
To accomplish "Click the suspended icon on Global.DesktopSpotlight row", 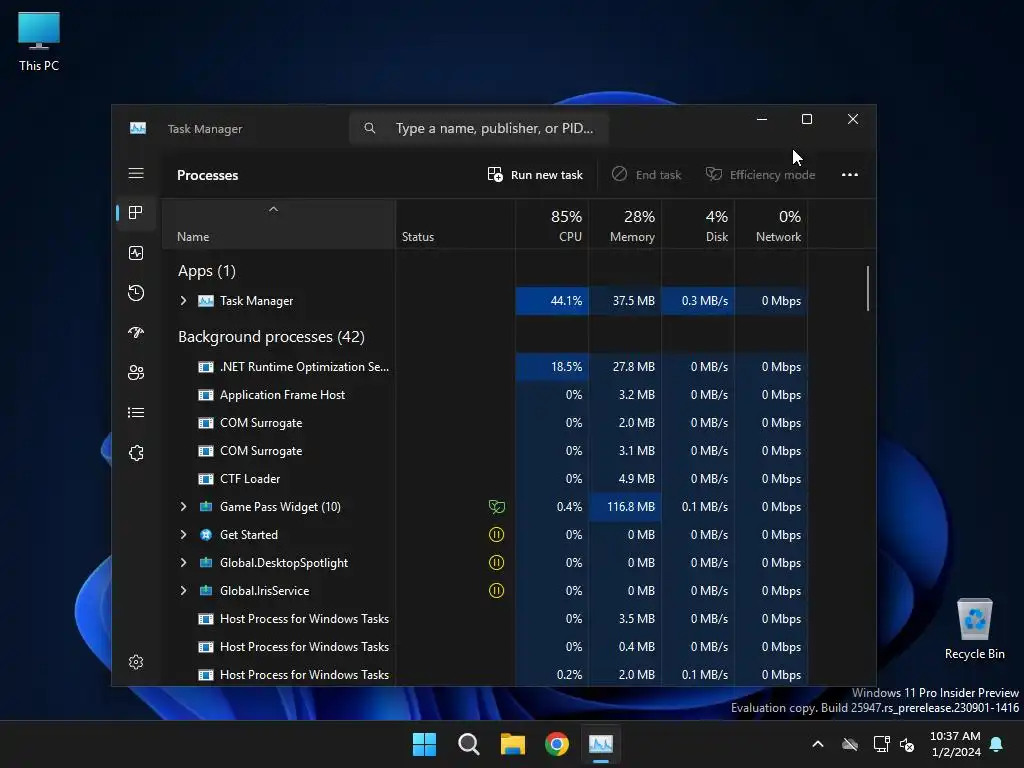I will coord(496,563).
